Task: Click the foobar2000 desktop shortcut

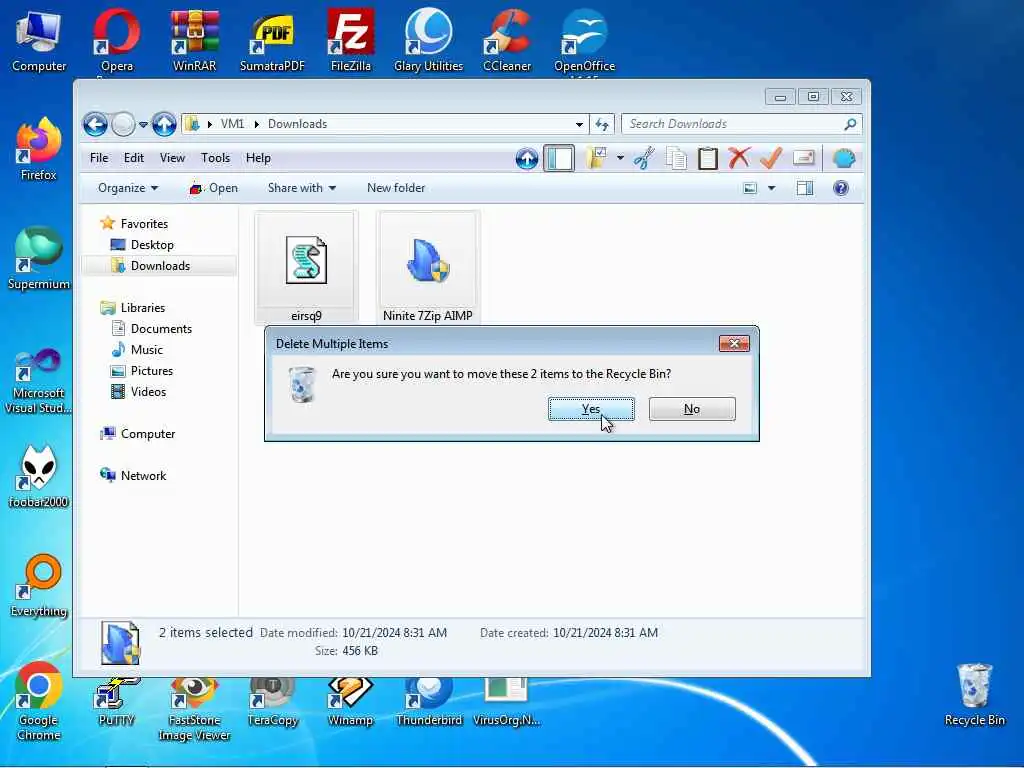Action: click(39, 477)
